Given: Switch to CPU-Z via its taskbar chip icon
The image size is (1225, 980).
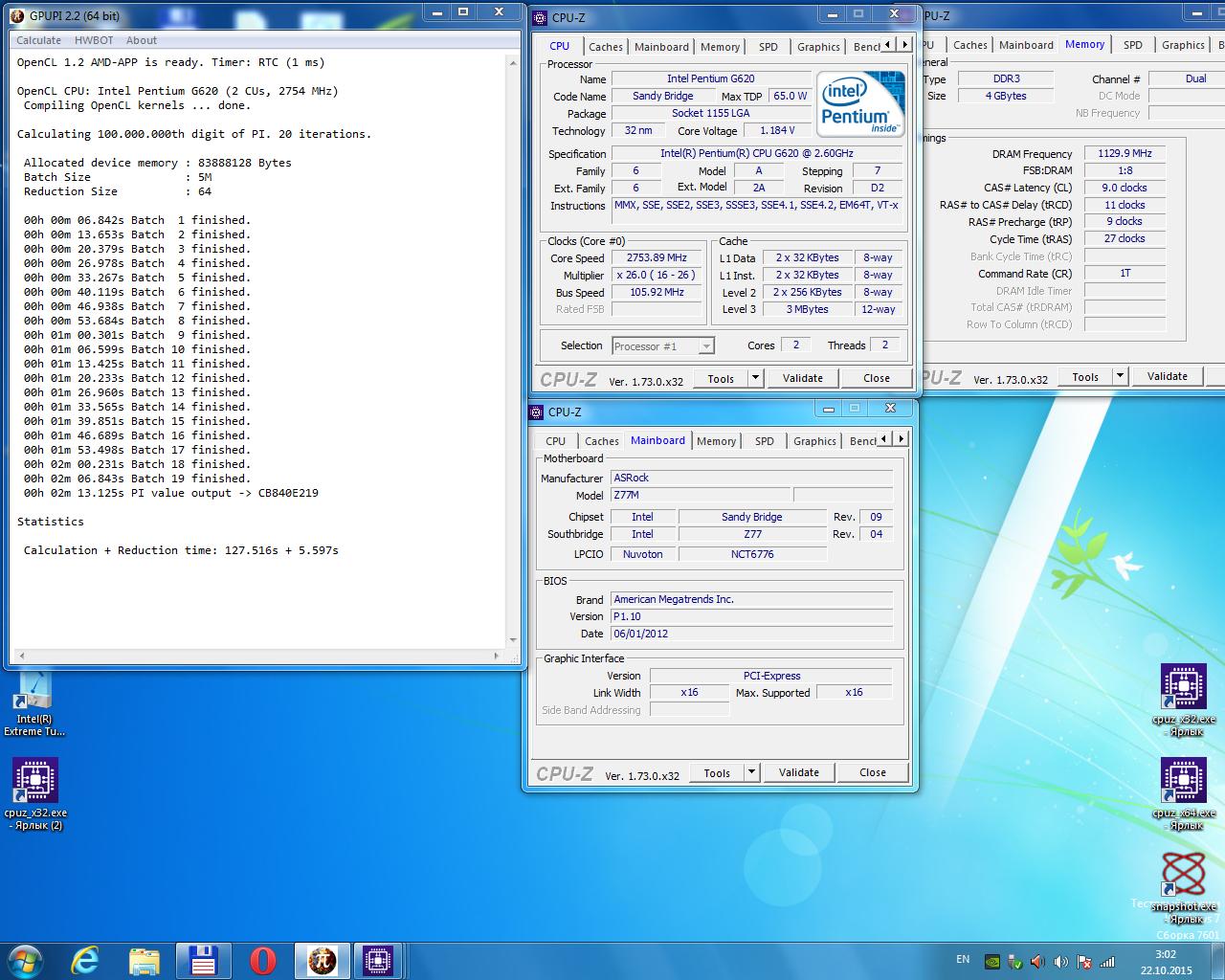Looking at the screenshot, I should (378, 960).
